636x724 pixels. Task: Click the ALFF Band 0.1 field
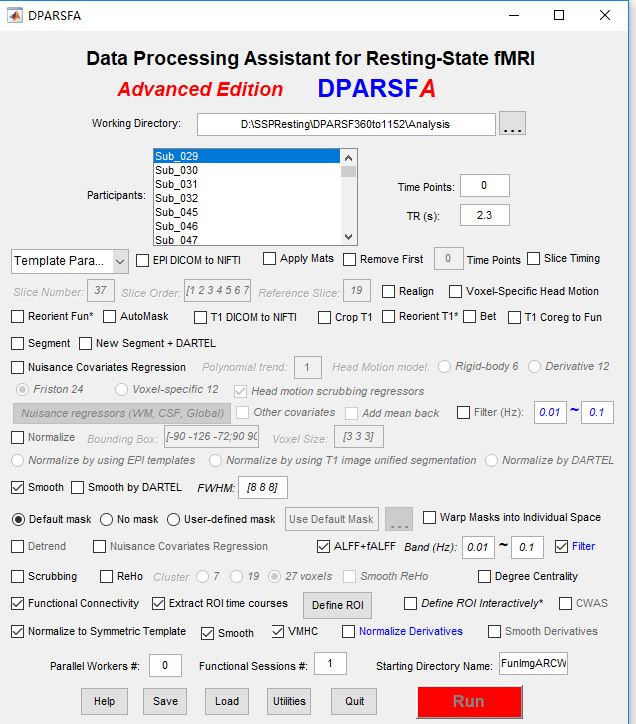pos(527,547)
